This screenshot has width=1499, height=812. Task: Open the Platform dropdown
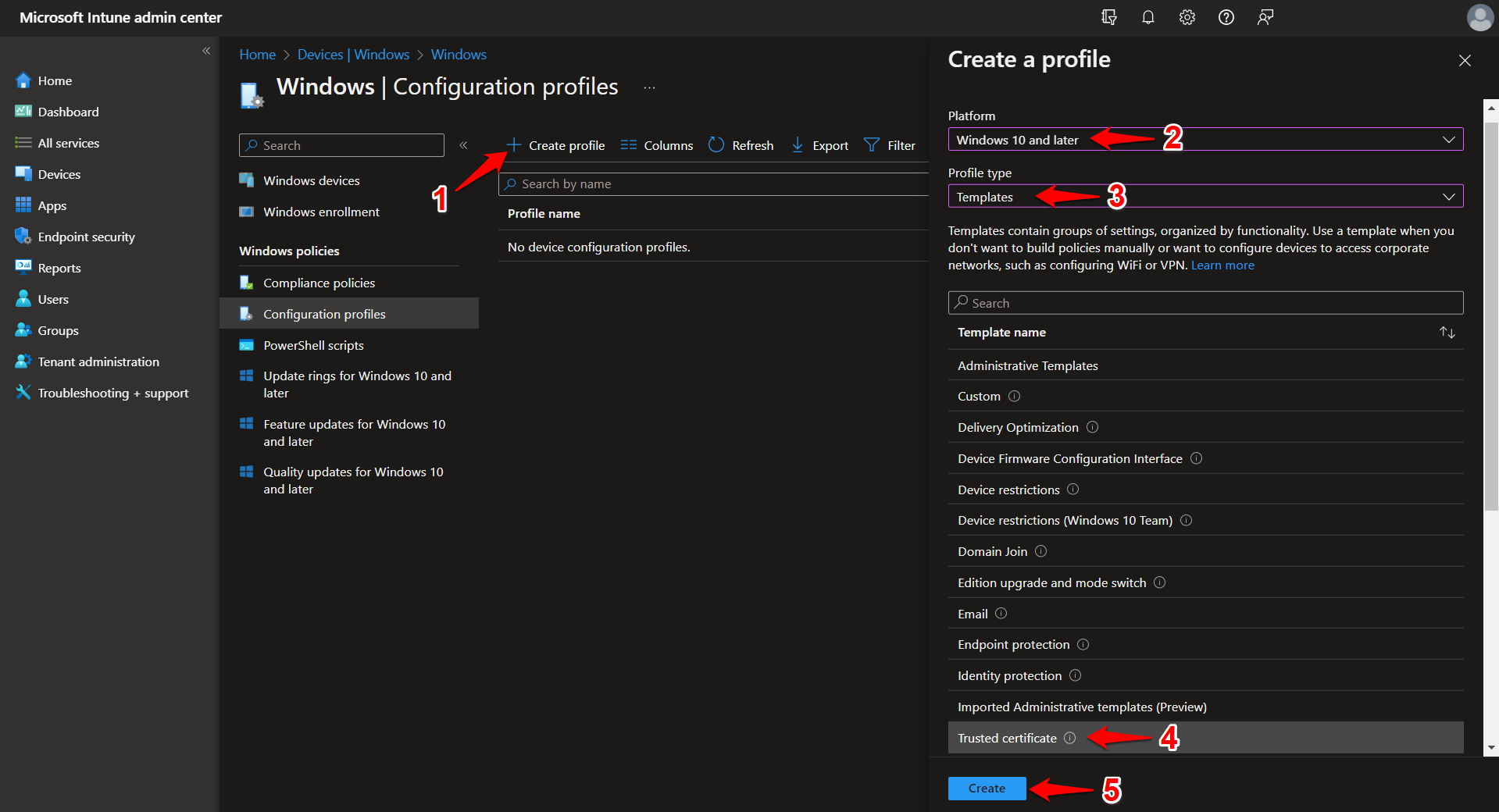coord(1205,139)
